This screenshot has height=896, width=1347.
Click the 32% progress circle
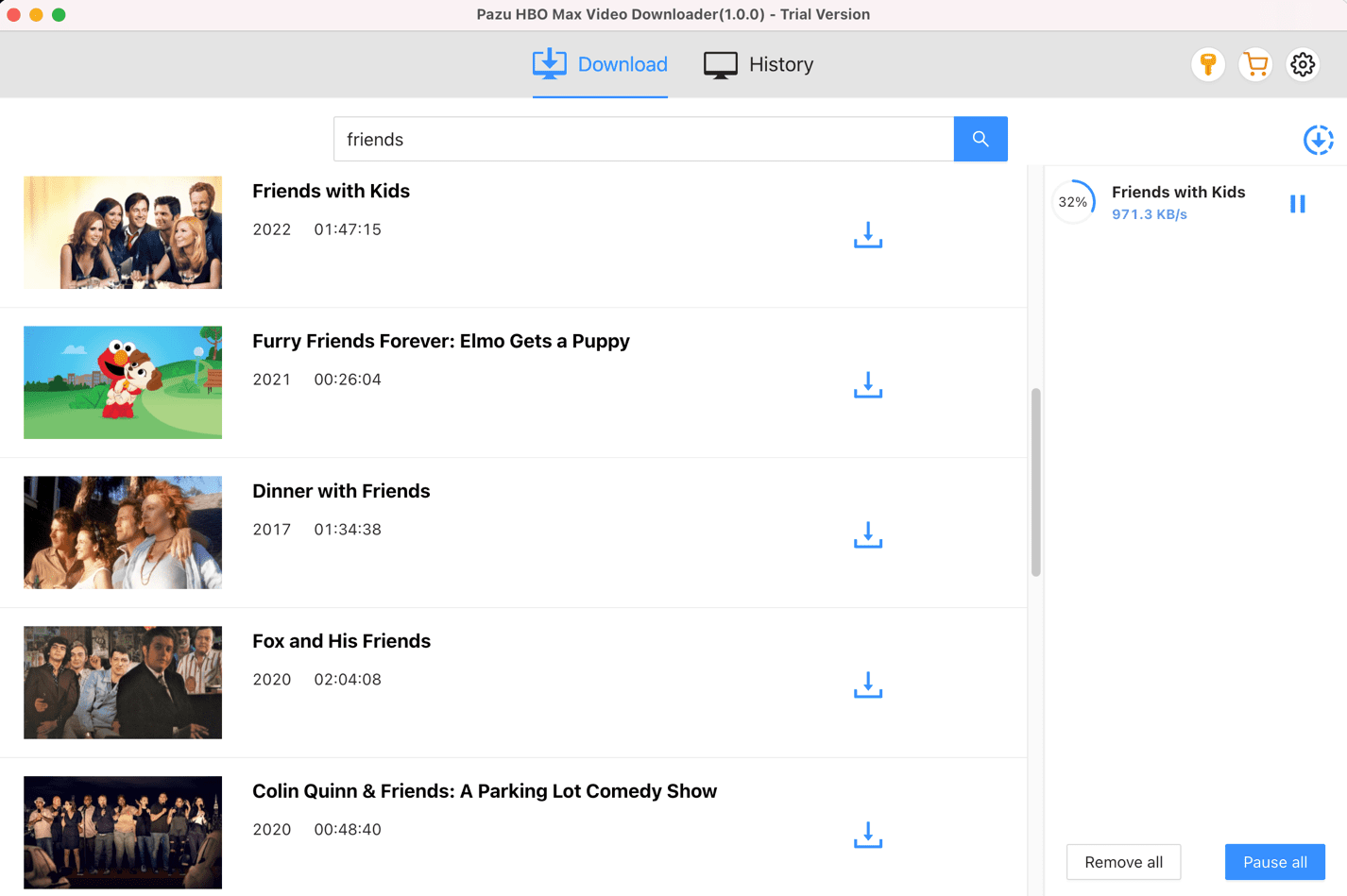click(1073, 202)
